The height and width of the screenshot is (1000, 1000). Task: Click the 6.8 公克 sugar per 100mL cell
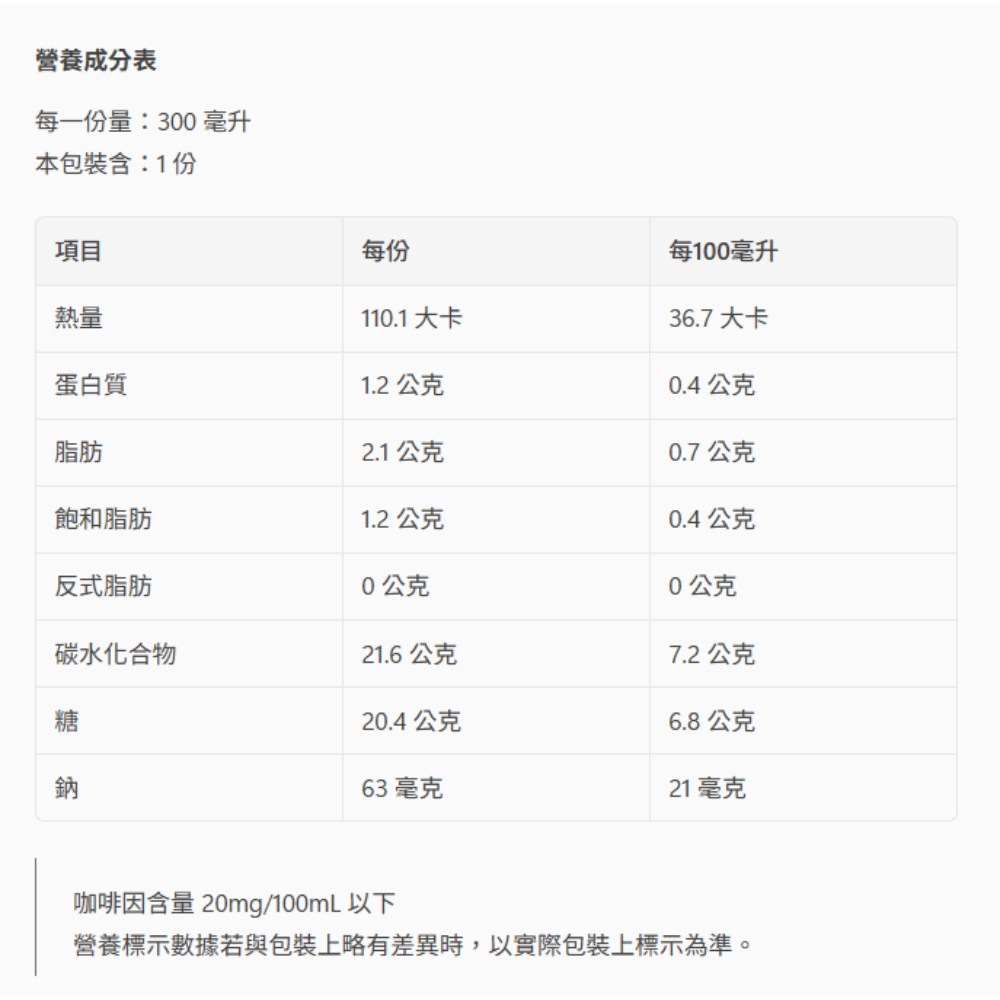coord(711,721)
